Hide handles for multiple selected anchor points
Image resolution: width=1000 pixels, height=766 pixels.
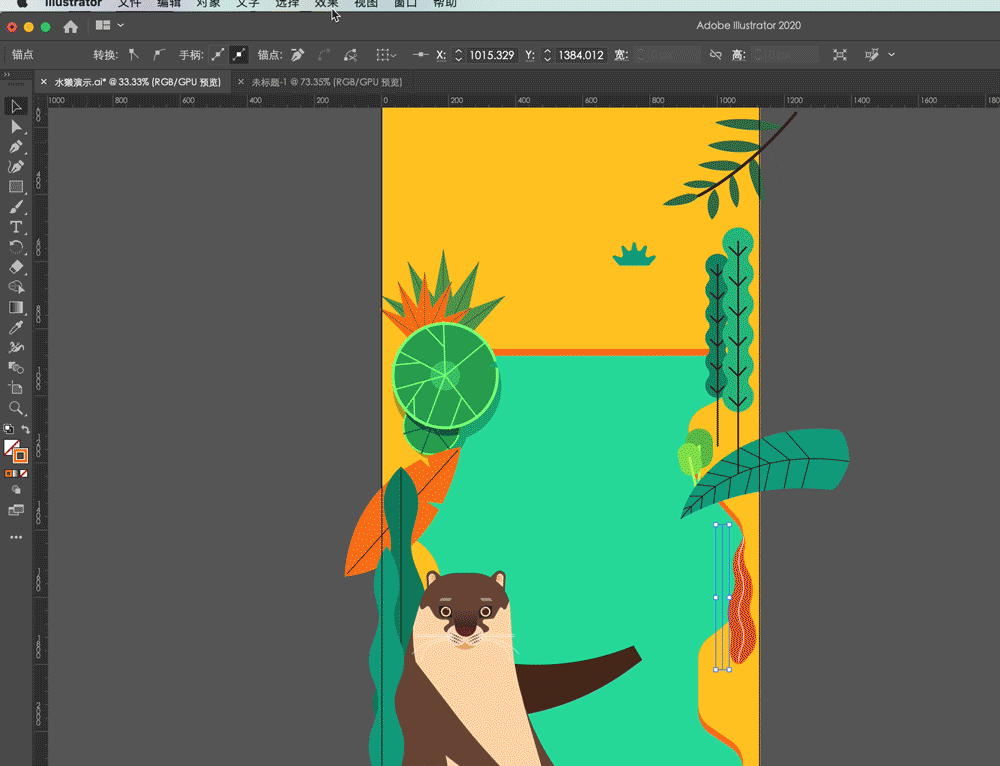click(x=239, y=55)
